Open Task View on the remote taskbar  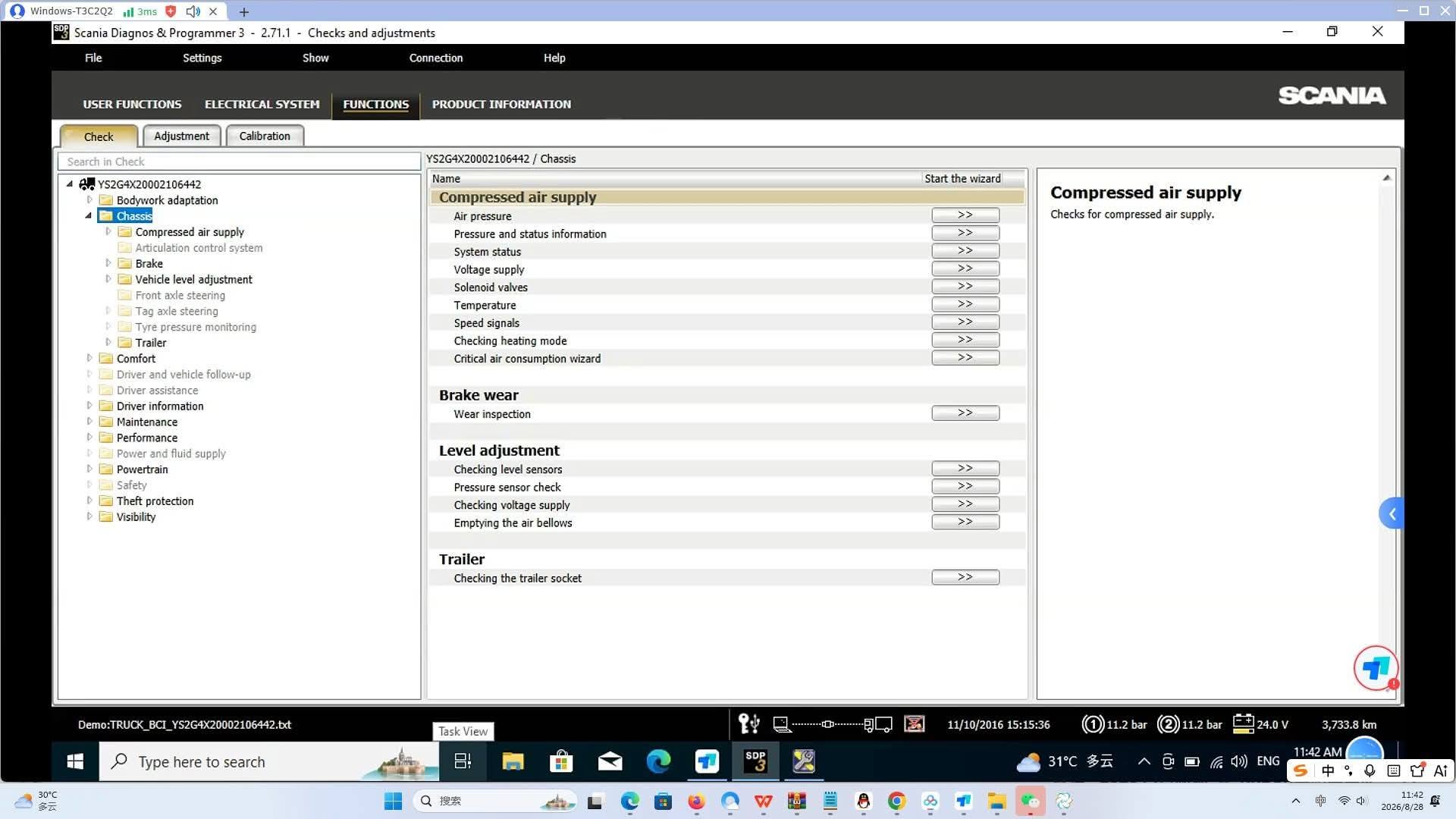pyautogui.click(x=463, y=761)
